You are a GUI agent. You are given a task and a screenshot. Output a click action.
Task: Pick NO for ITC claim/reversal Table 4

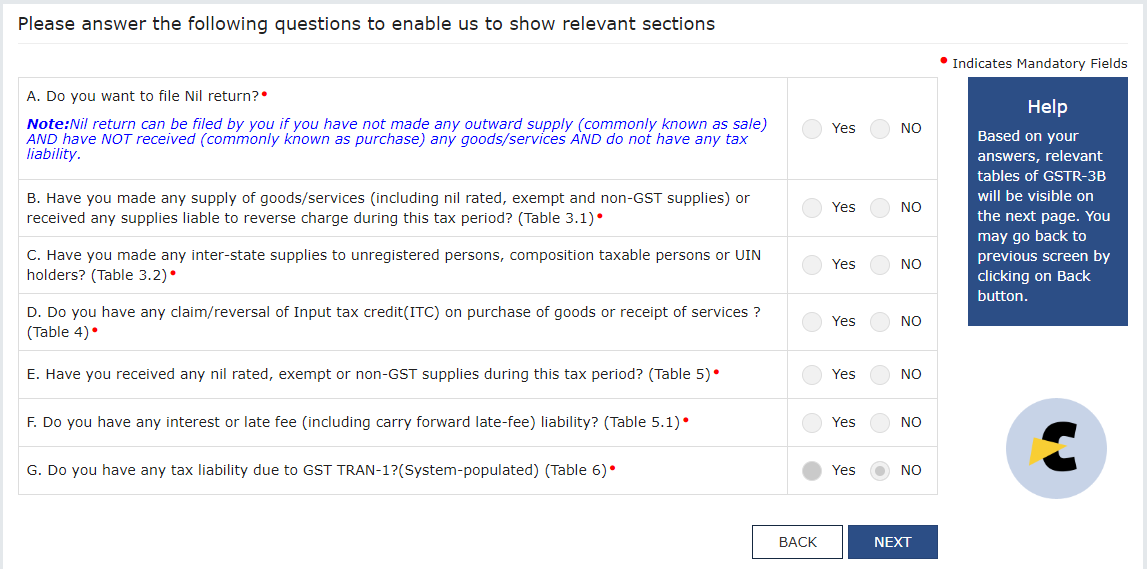(x=880, y=322)
